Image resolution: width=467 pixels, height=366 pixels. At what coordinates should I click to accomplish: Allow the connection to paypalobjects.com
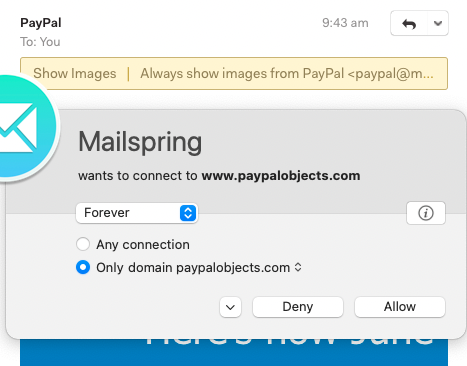coord(400,307)
